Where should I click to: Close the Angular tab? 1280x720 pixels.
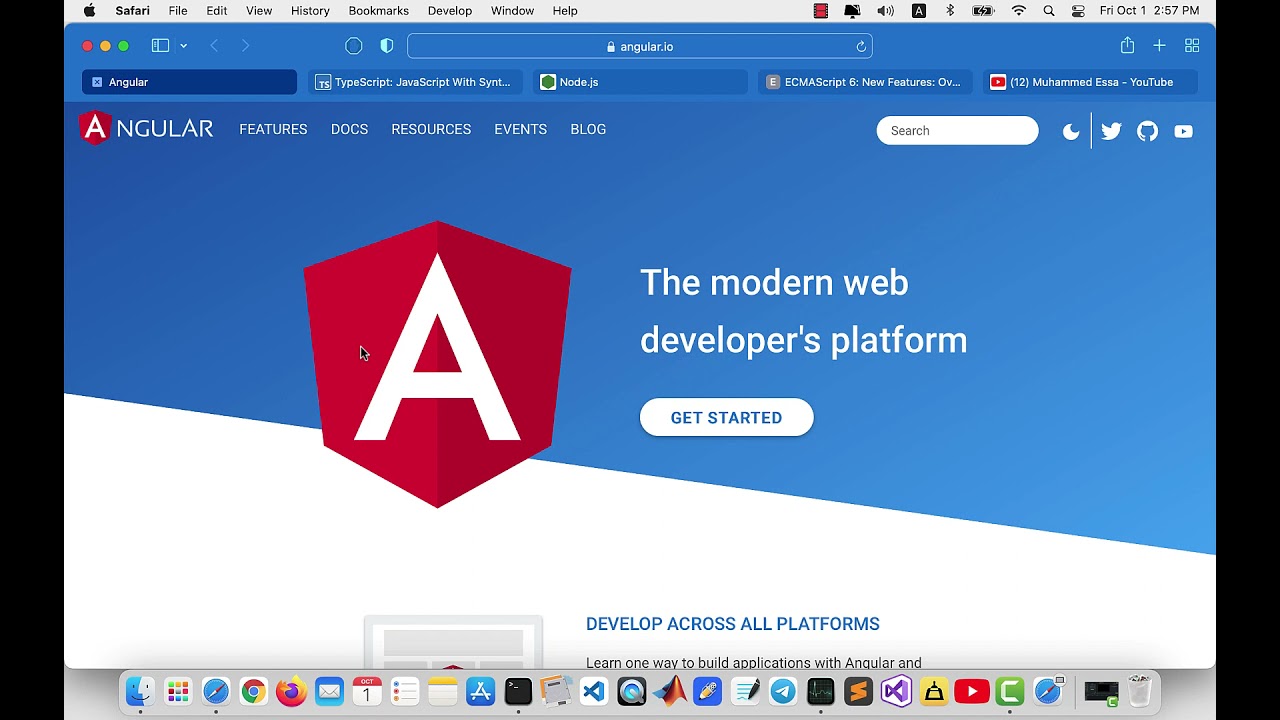click(97, 82)
